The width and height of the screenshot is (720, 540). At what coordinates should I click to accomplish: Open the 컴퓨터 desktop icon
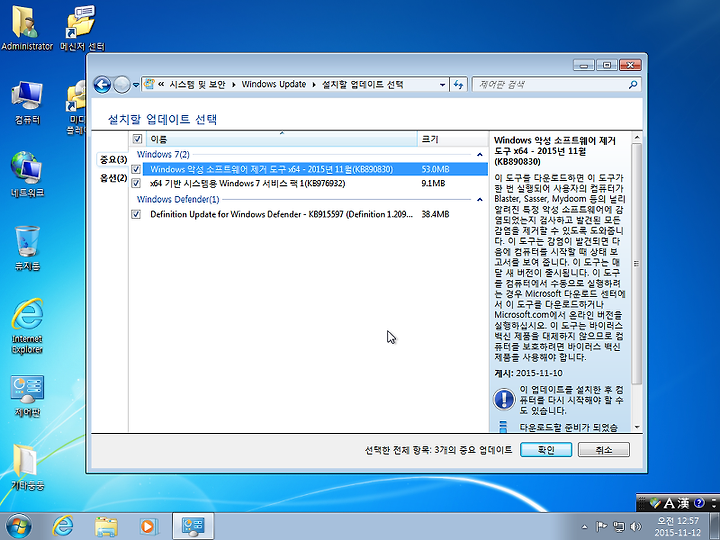pos(27,102)
